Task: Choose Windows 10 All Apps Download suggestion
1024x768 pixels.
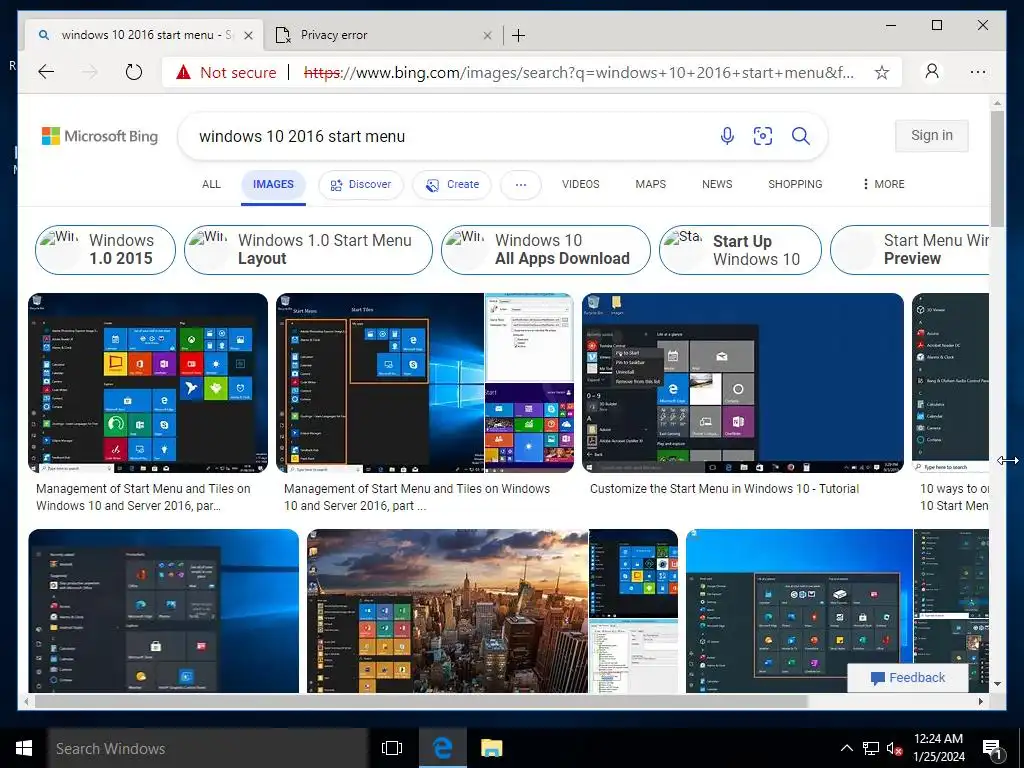Action: point(545,249)
